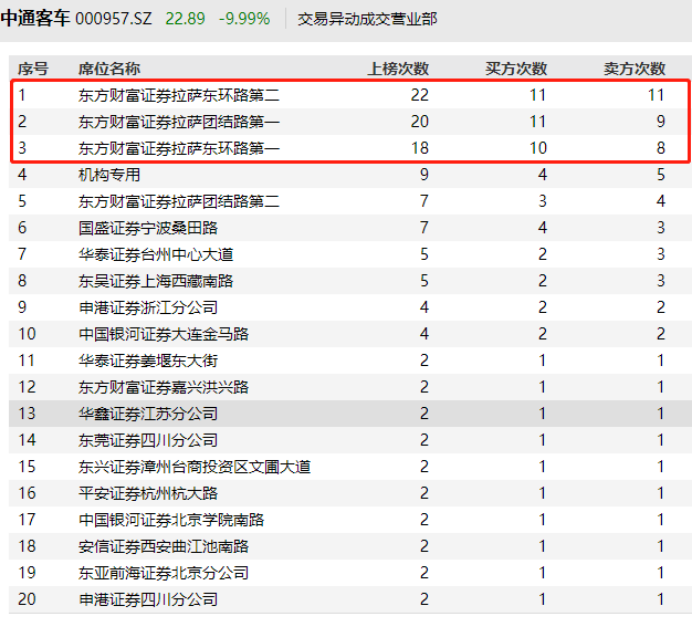This screenshot has height=627, width=693.
Task: Select row 东方财富证券拉萨东环路第一
Action: tap(350, 148)
